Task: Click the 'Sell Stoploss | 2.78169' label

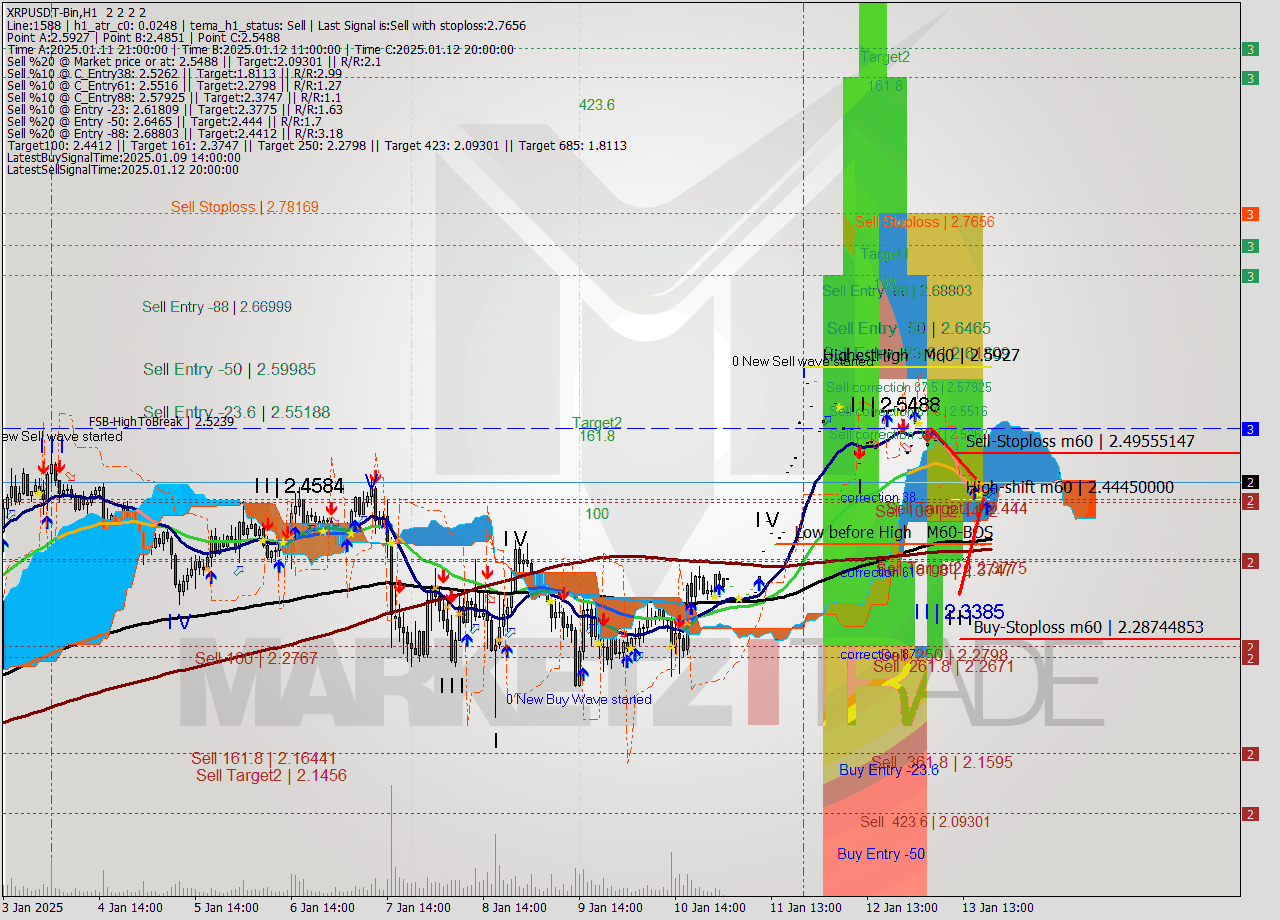Action: (244, 207)
